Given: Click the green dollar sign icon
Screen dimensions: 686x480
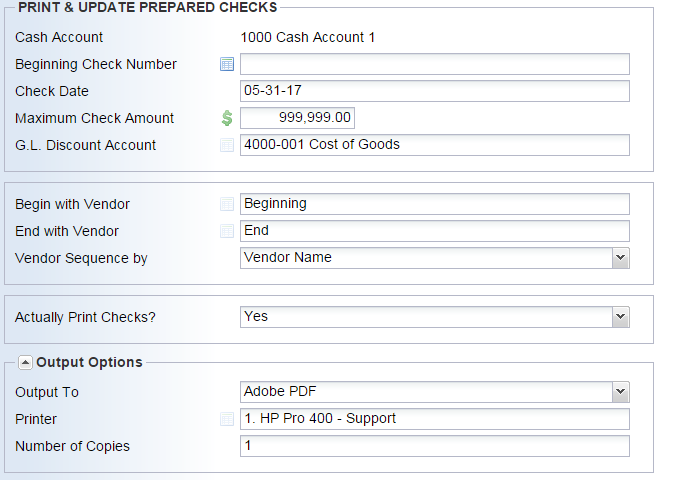Looking at the screenshot, I should coord(227,118).
